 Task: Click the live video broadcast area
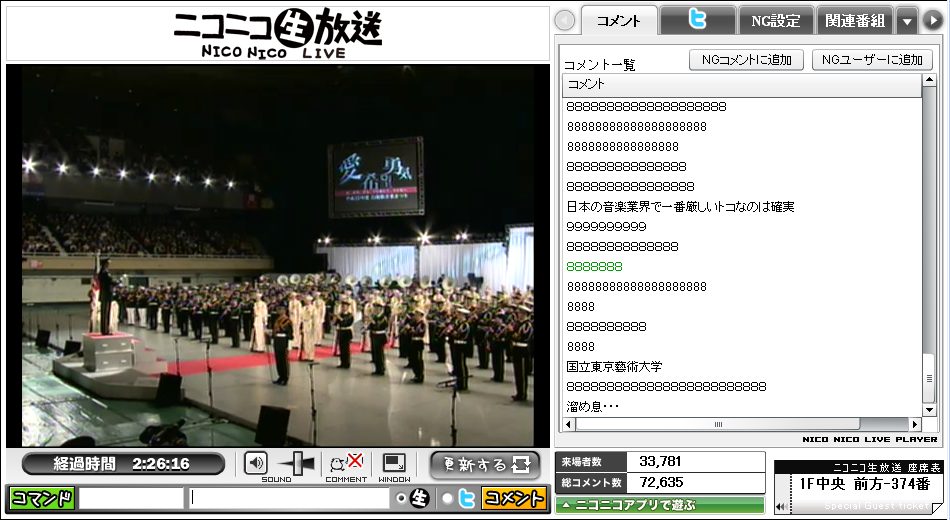pos(278,255)
